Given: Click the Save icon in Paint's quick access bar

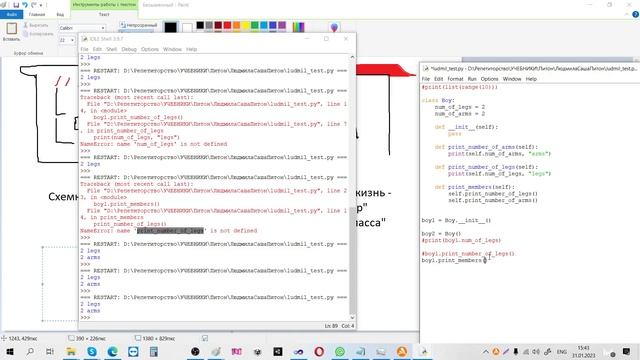Looking at the screenshot, I should 16,5.
